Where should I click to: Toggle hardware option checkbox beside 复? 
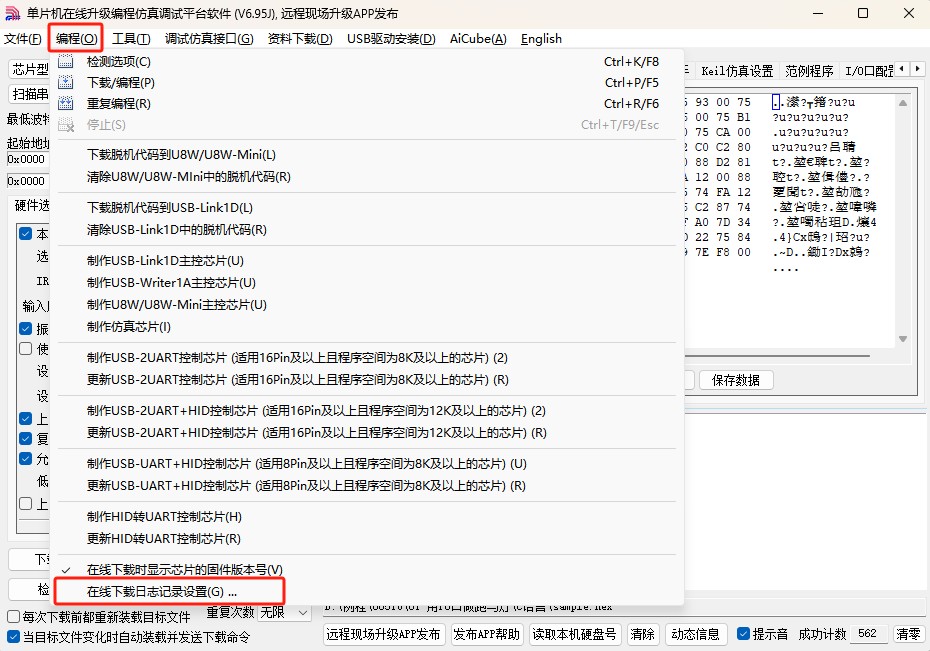pos(26,438)
